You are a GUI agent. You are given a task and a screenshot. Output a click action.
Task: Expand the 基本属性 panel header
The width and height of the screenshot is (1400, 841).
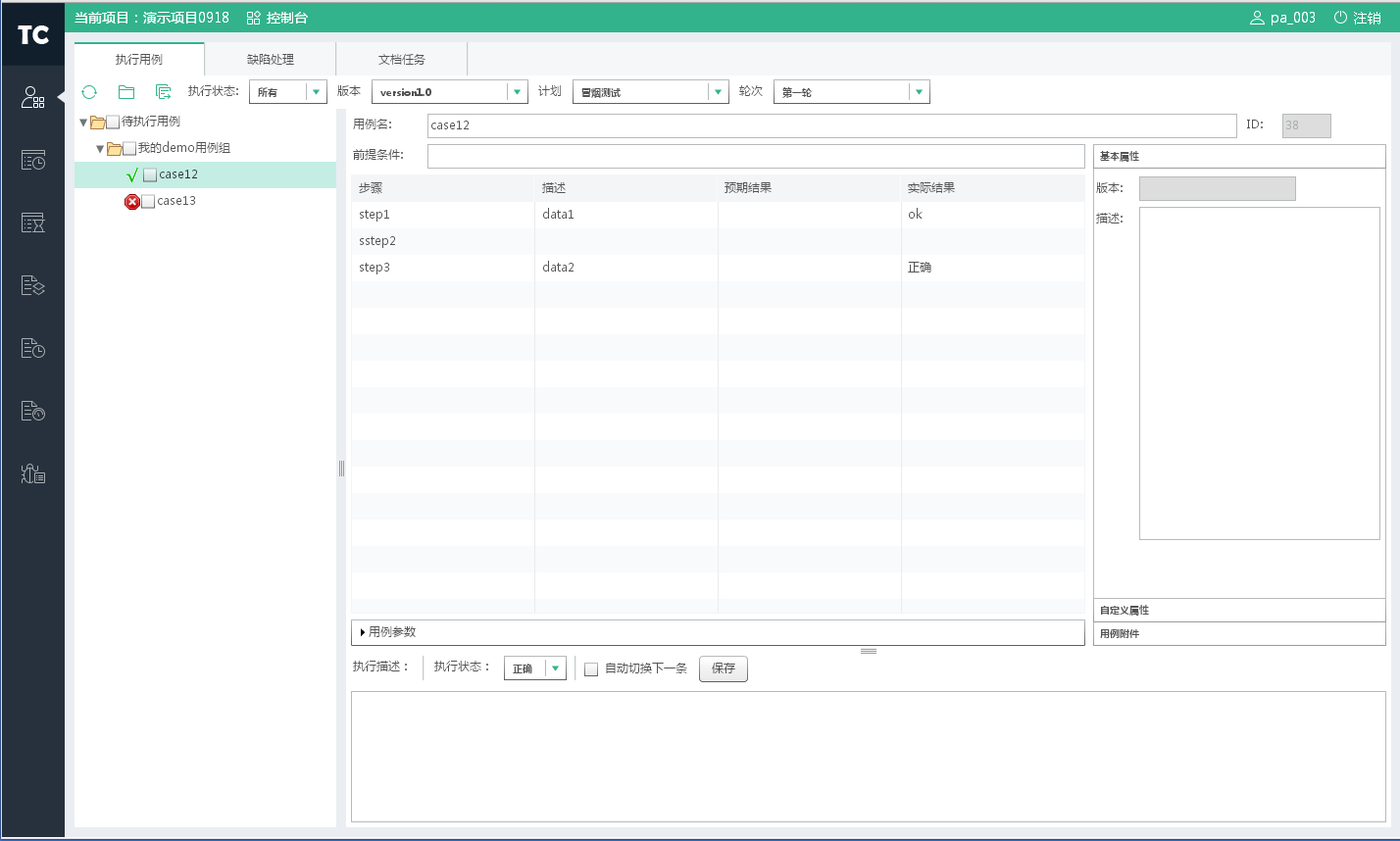[x=1239, y=156]
